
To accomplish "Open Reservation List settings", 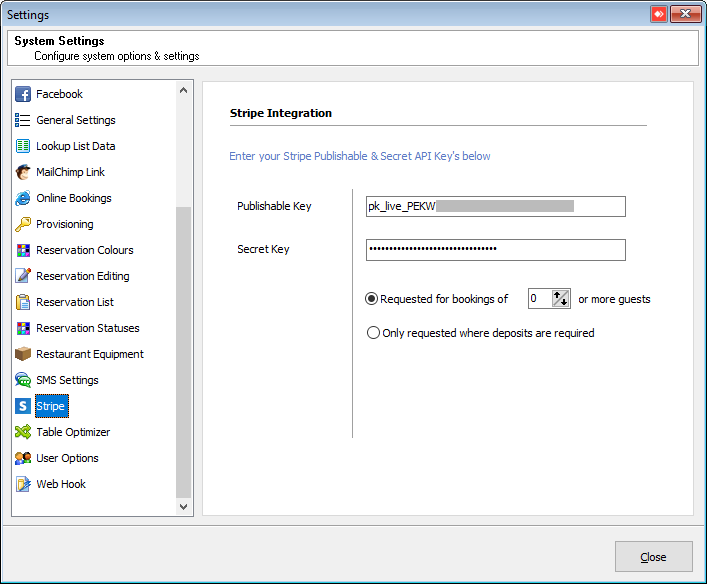I will tap(75, 302).
